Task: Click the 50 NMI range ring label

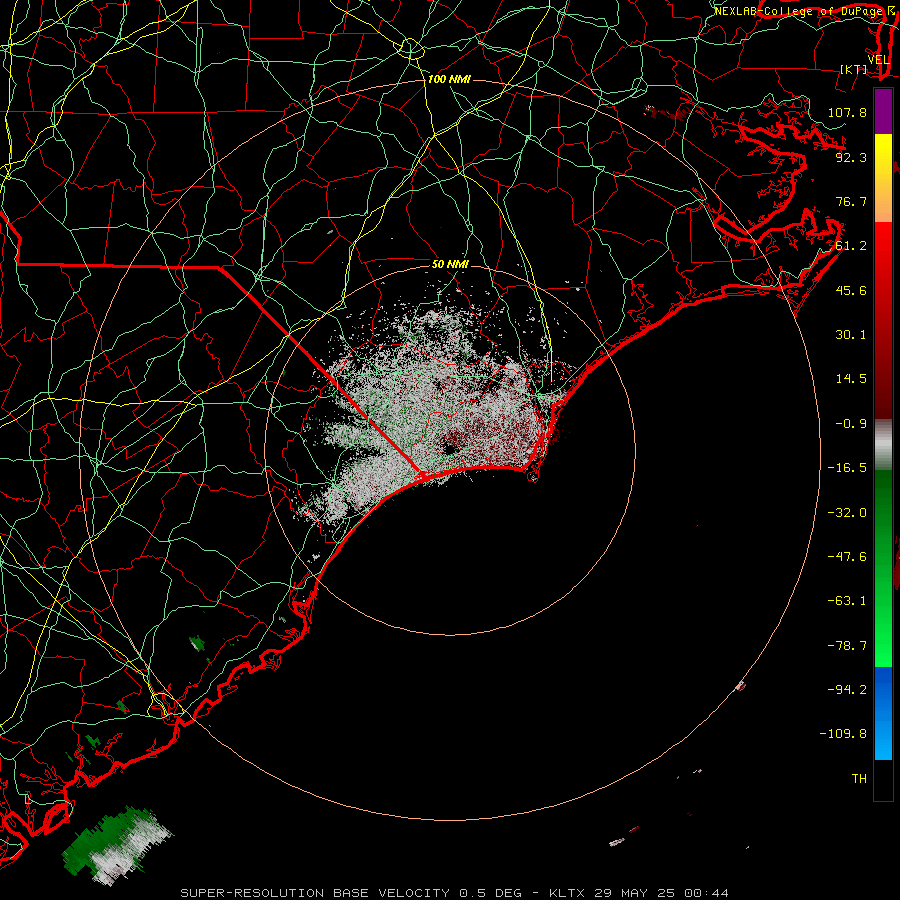Action: tap(450, 264)
